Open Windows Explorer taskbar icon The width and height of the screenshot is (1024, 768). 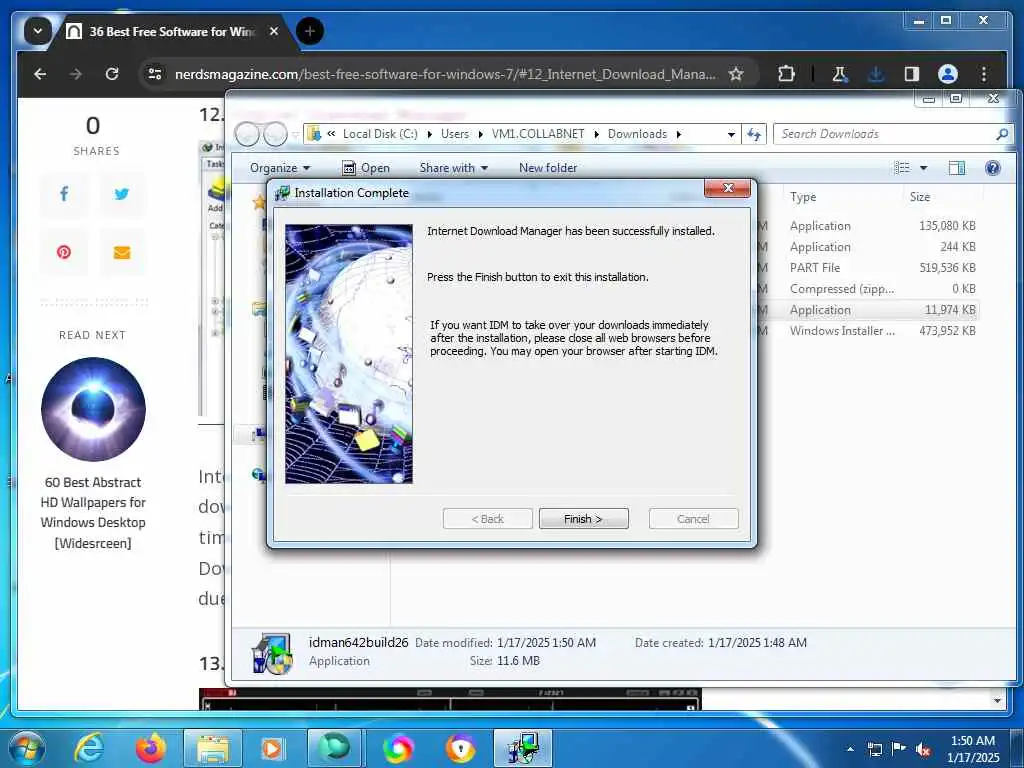[x=213, y=748]
